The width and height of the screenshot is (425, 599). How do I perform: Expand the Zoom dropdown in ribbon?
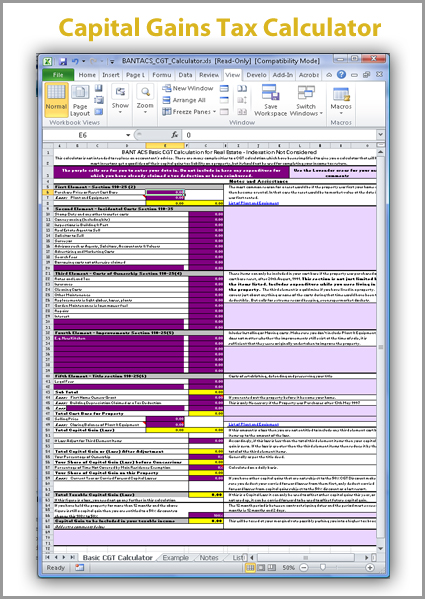coord(145,100)
